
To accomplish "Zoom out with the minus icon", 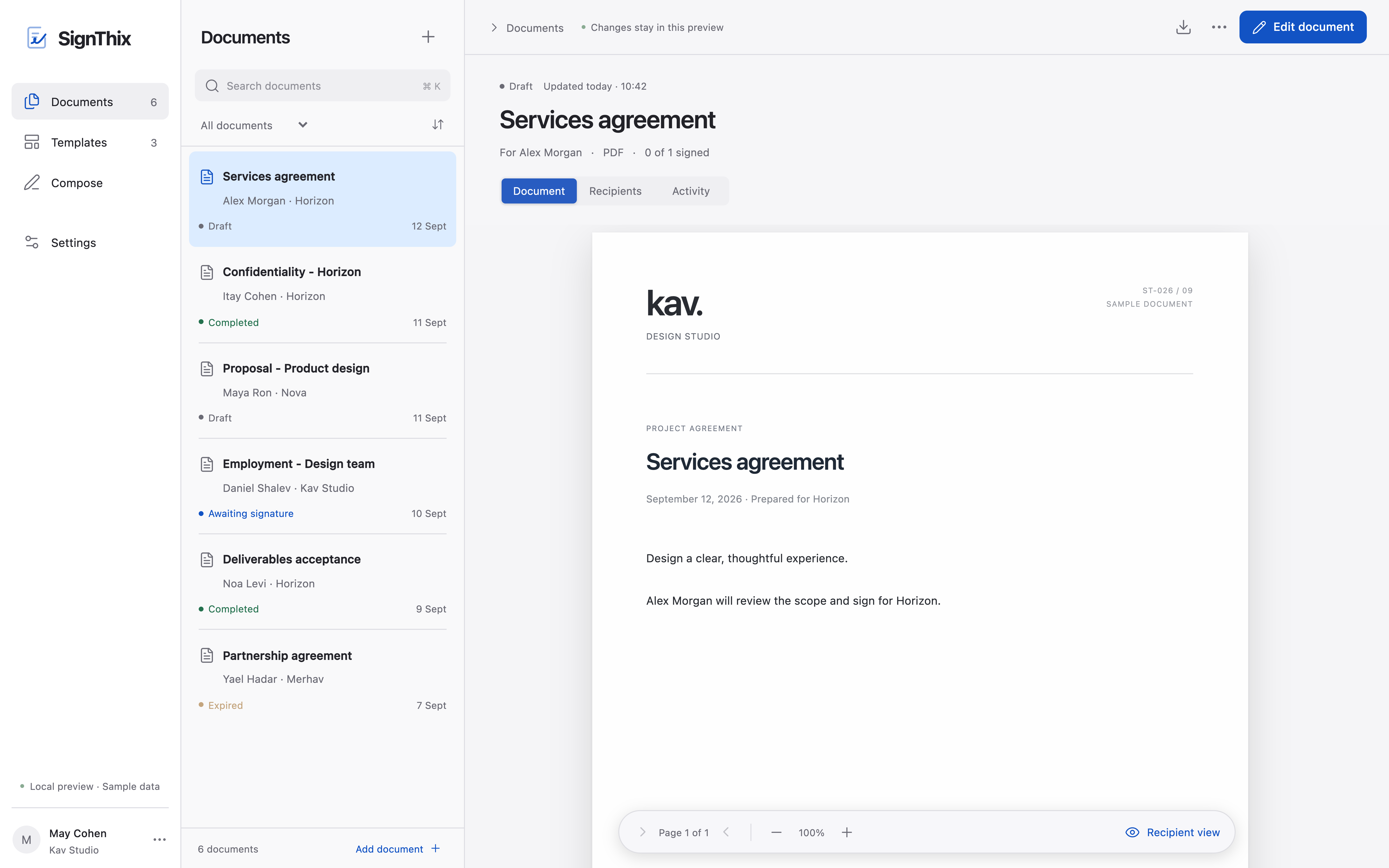I will pyautogui.click(x=776, y=832).
